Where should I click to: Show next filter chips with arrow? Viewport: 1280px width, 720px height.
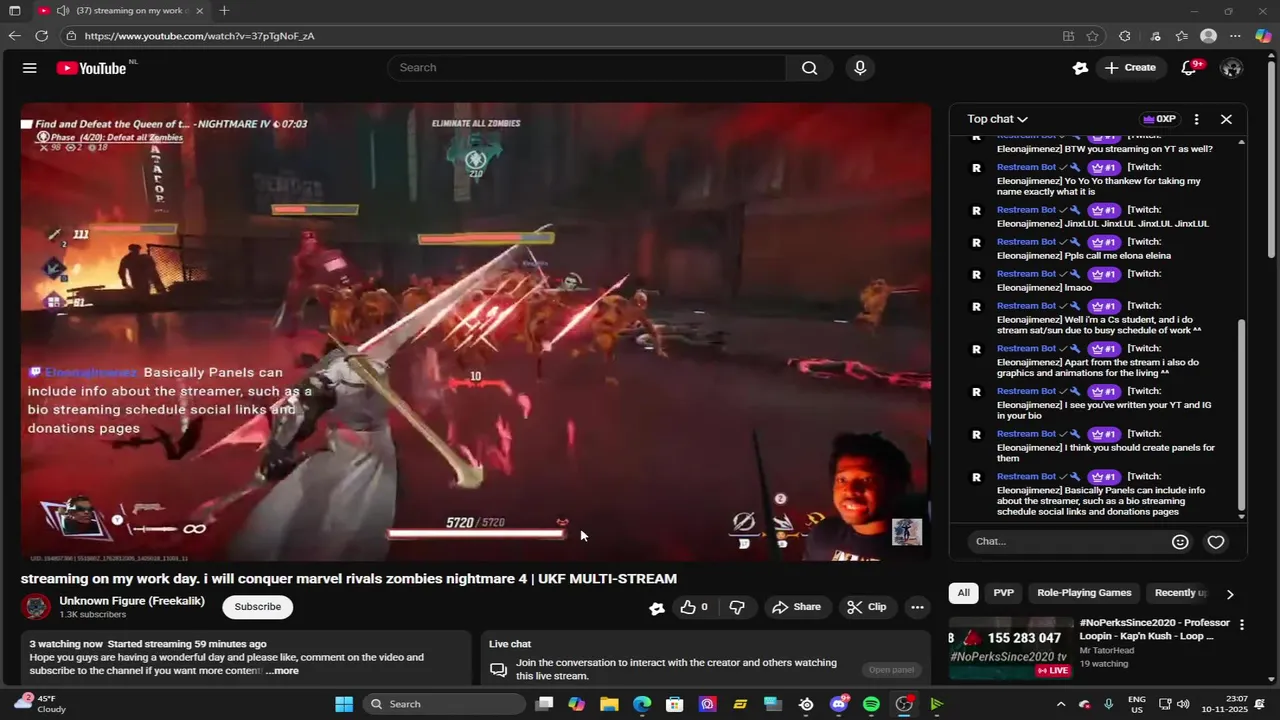[x=1230, y=594]
